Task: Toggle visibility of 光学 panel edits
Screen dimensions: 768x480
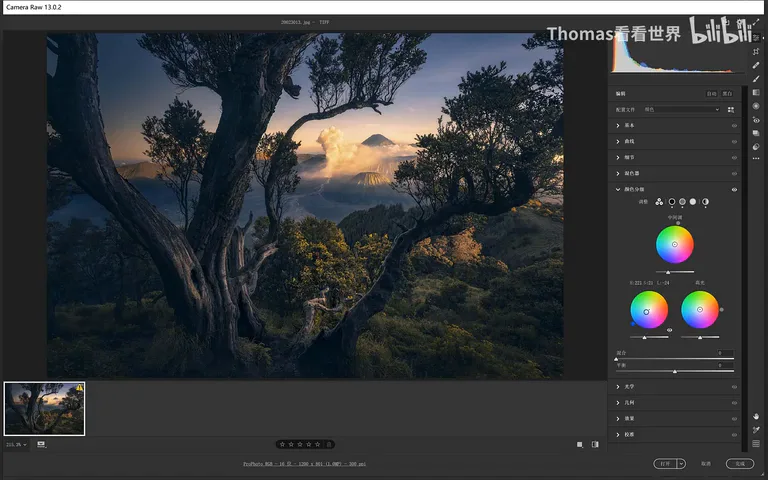Action: click(x=734, y=387)
